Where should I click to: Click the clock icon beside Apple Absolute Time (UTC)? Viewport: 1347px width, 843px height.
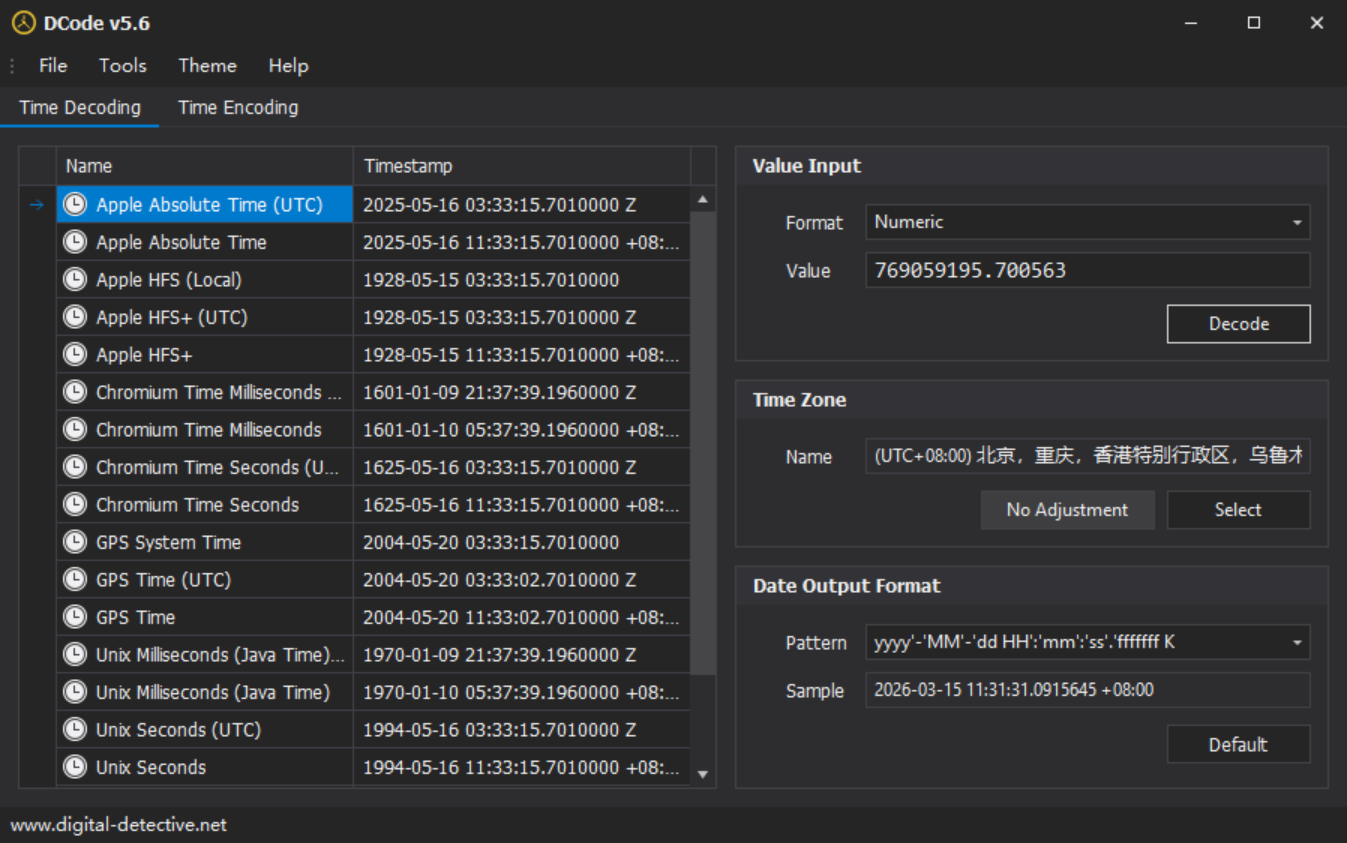click(75, 205)
